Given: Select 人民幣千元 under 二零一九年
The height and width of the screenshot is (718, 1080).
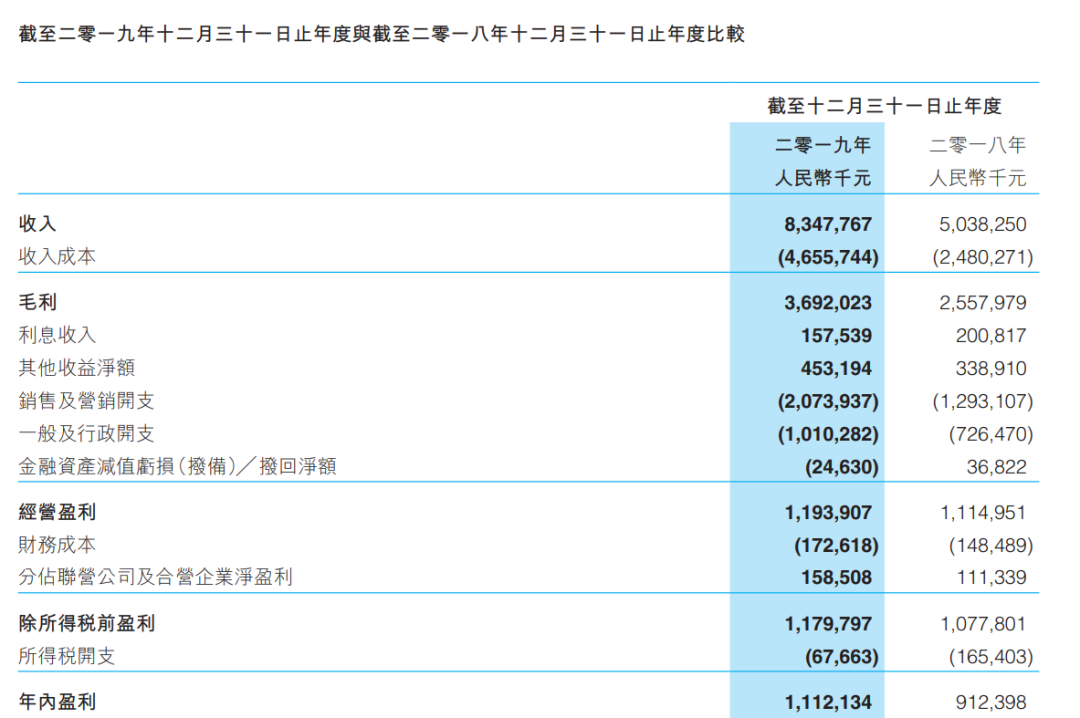Looking at the screenshot, I should [x=823, y=178].
